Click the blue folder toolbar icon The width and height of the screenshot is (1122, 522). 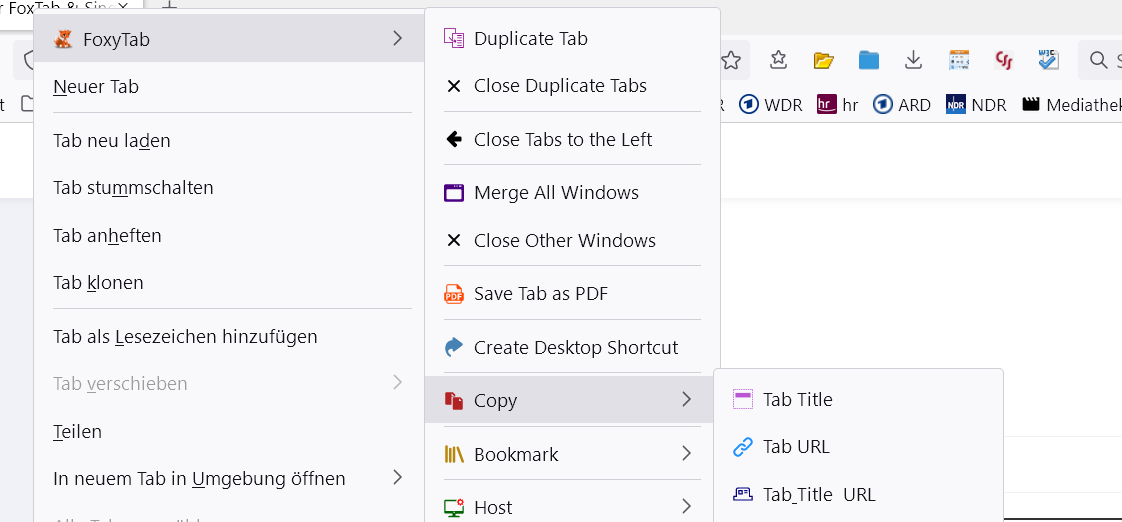pyautogui.click(x=868, y=61)
